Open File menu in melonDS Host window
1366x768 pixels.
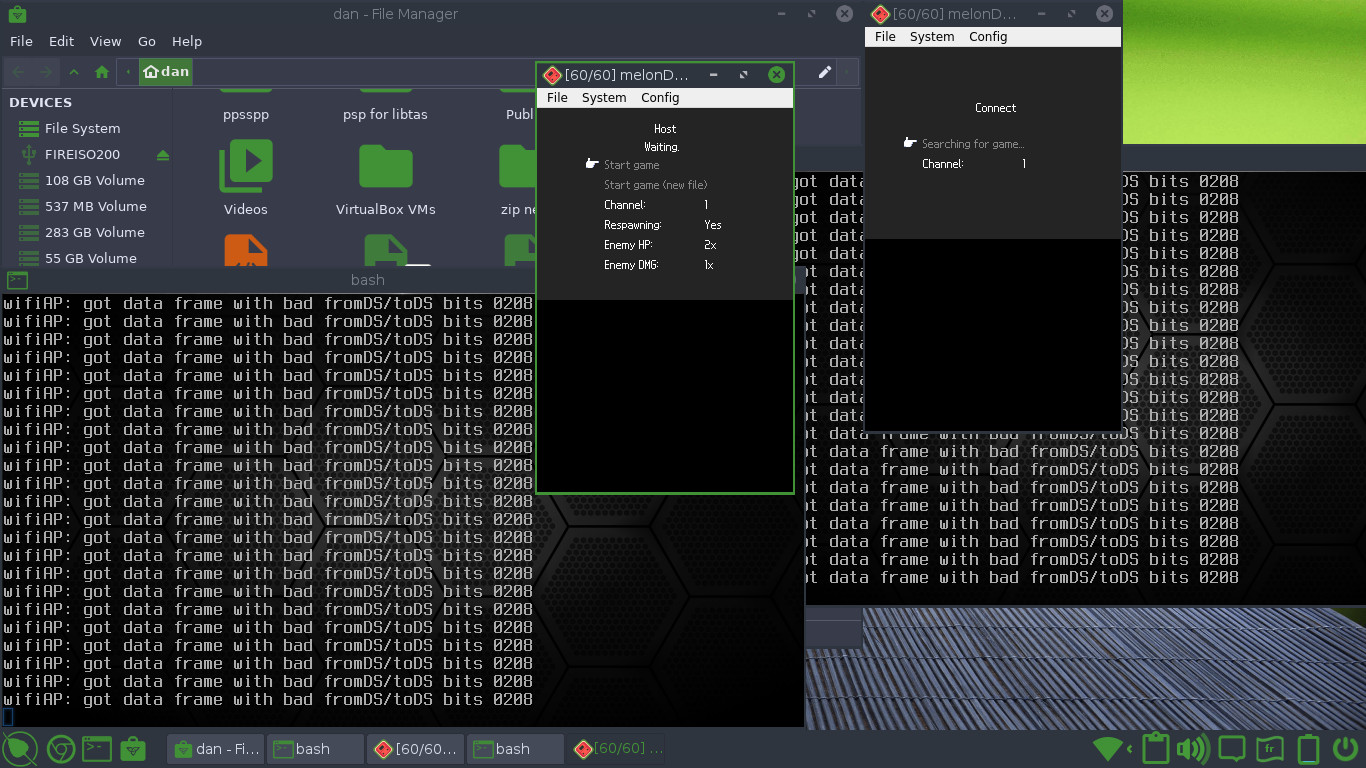557,97
